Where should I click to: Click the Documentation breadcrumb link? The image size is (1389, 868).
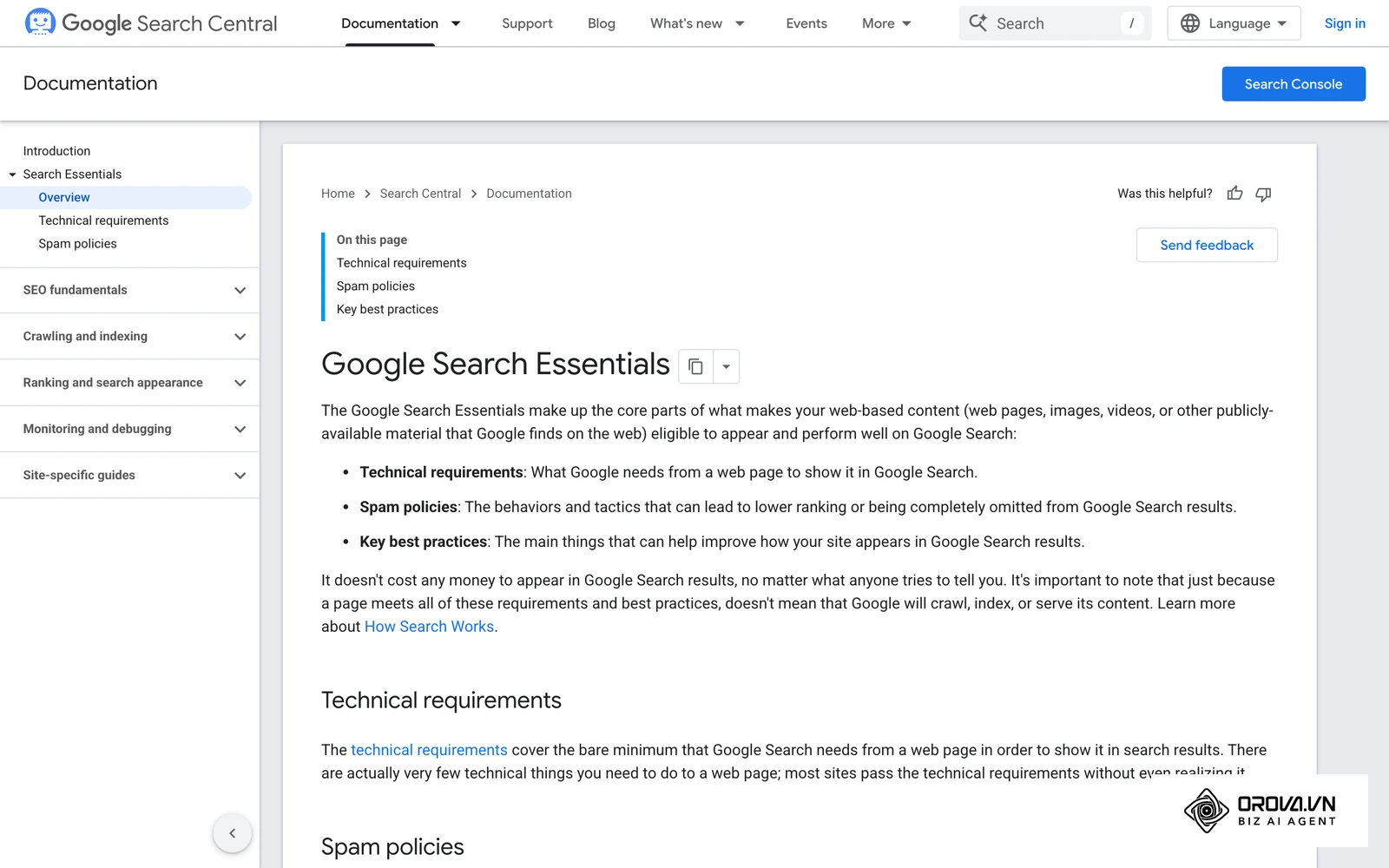(529, 194)
